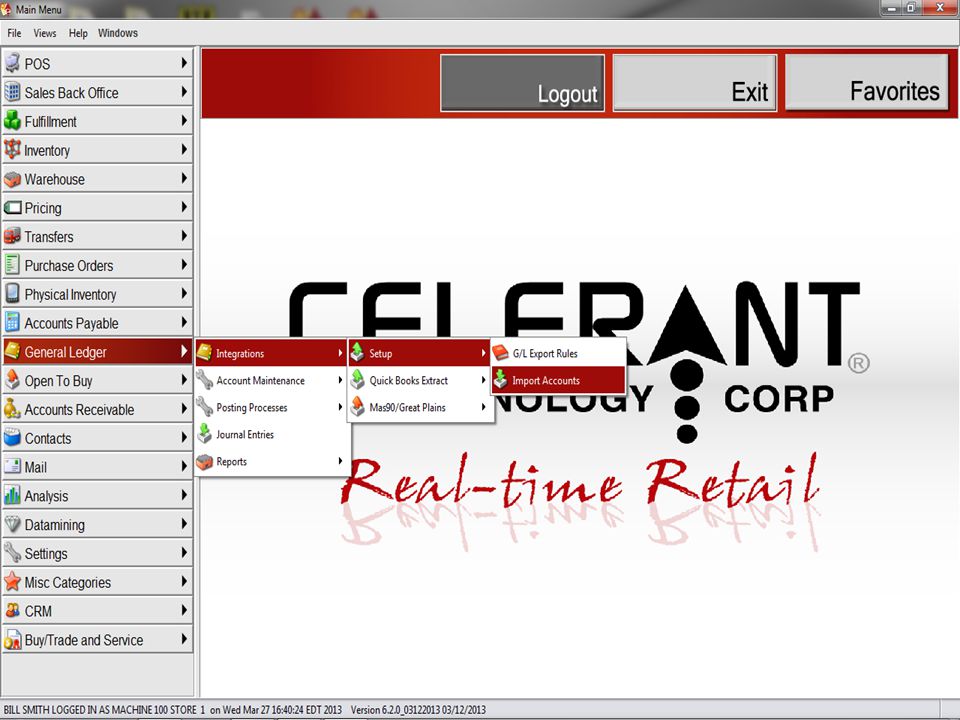Select Journal Entries in submenu
Viewport: 960px width, 720px height.
(x=272, y=434)
